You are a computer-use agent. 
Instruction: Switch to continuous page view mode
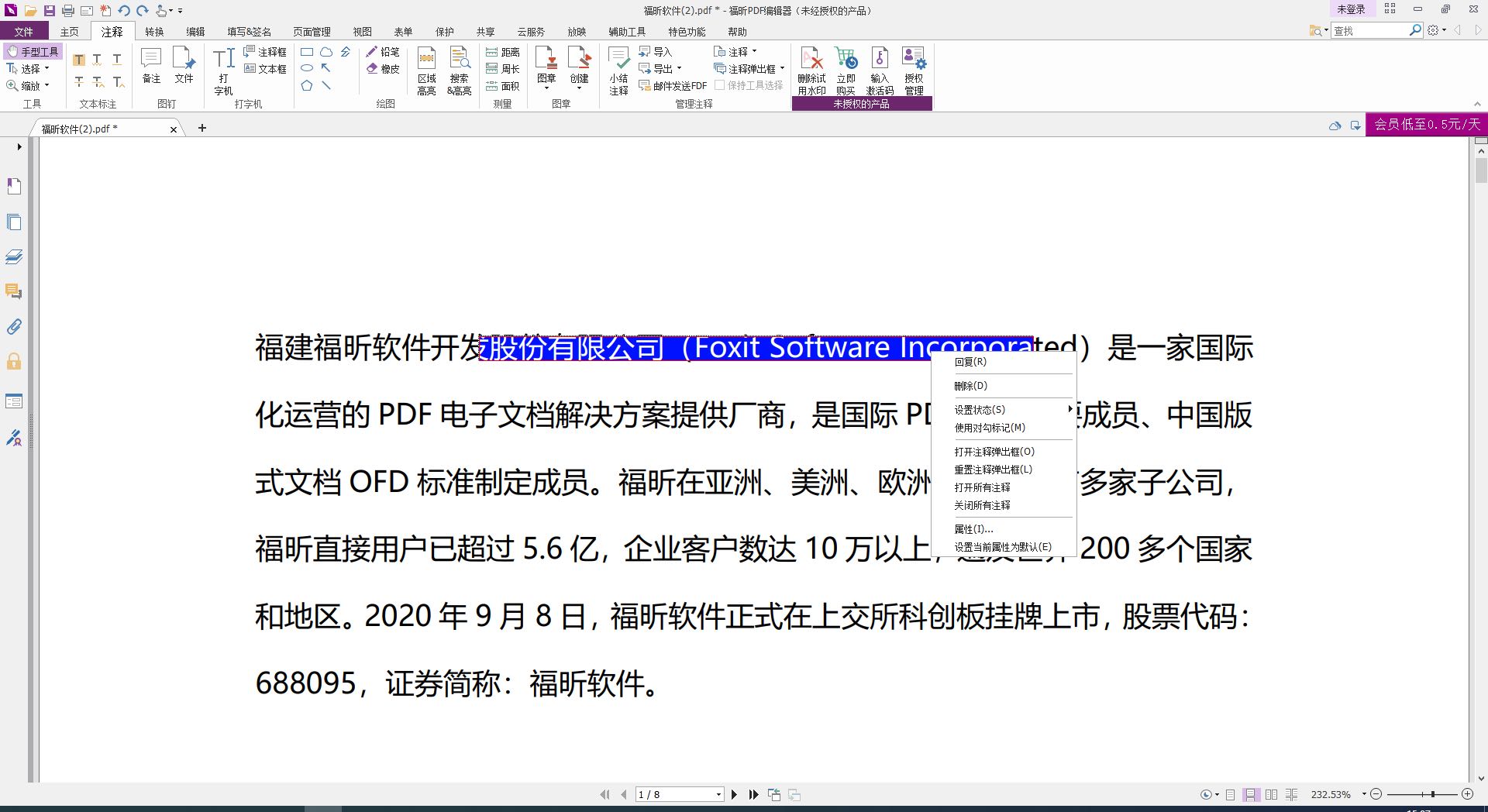pos(1251,794)
